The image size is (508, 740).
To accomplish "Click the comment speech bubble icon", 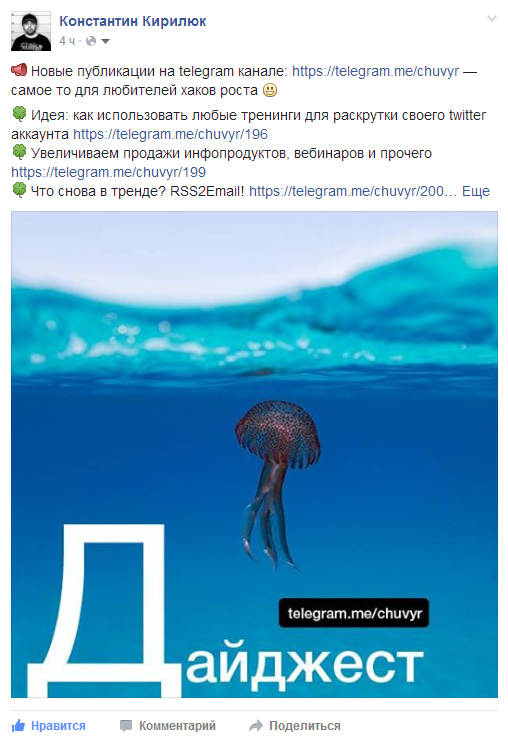I will 126,726.
